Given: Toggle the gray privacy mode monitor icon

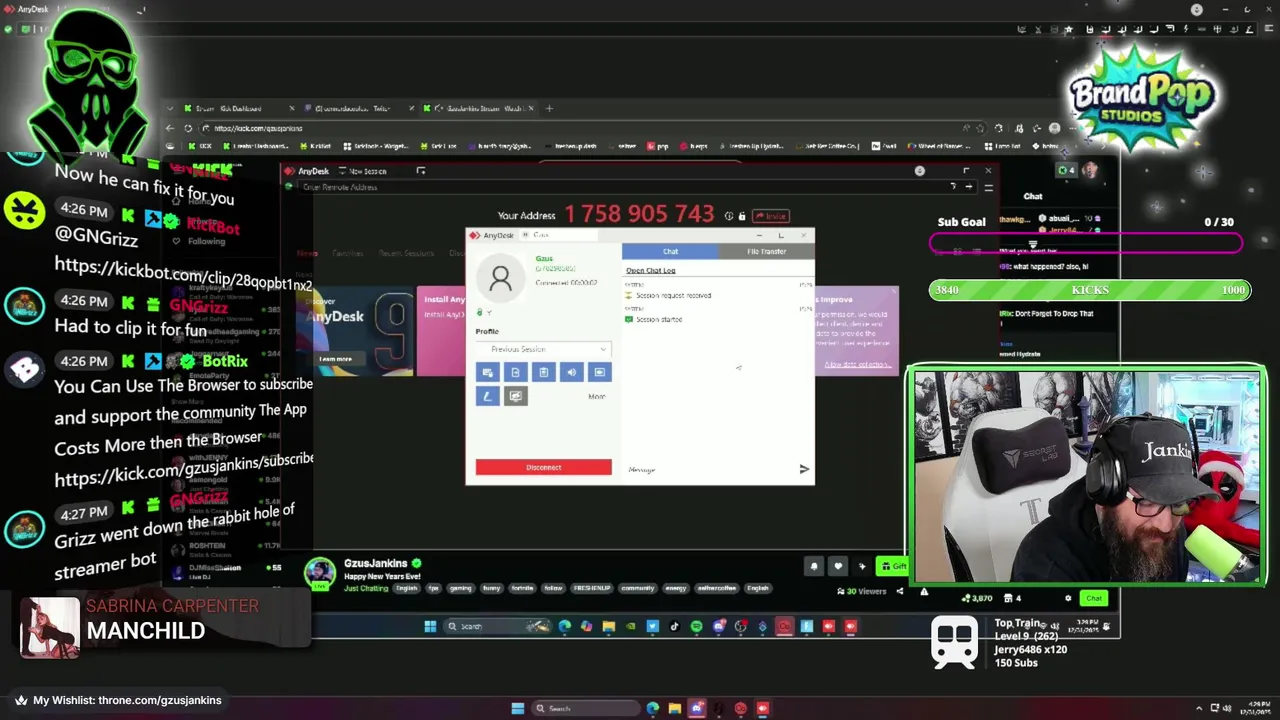Looking at the screenshot, I should click(x=515, y=396).
